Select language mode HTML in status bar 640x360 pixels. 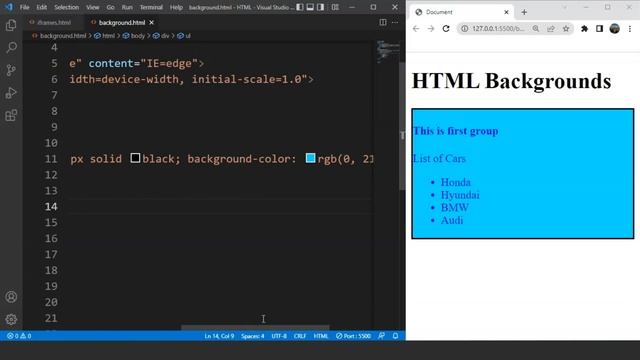(x=320, y=336)
